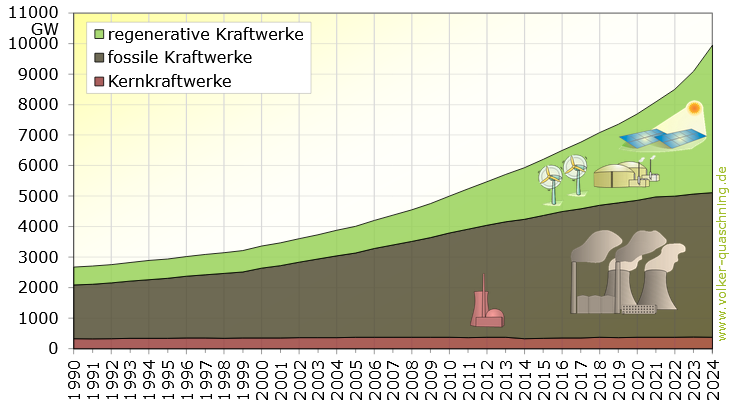Viewport: 731px width, 410px height.
Task: Click the green regenerative Kraftwerke legend swatch
Action: [98, 35]
